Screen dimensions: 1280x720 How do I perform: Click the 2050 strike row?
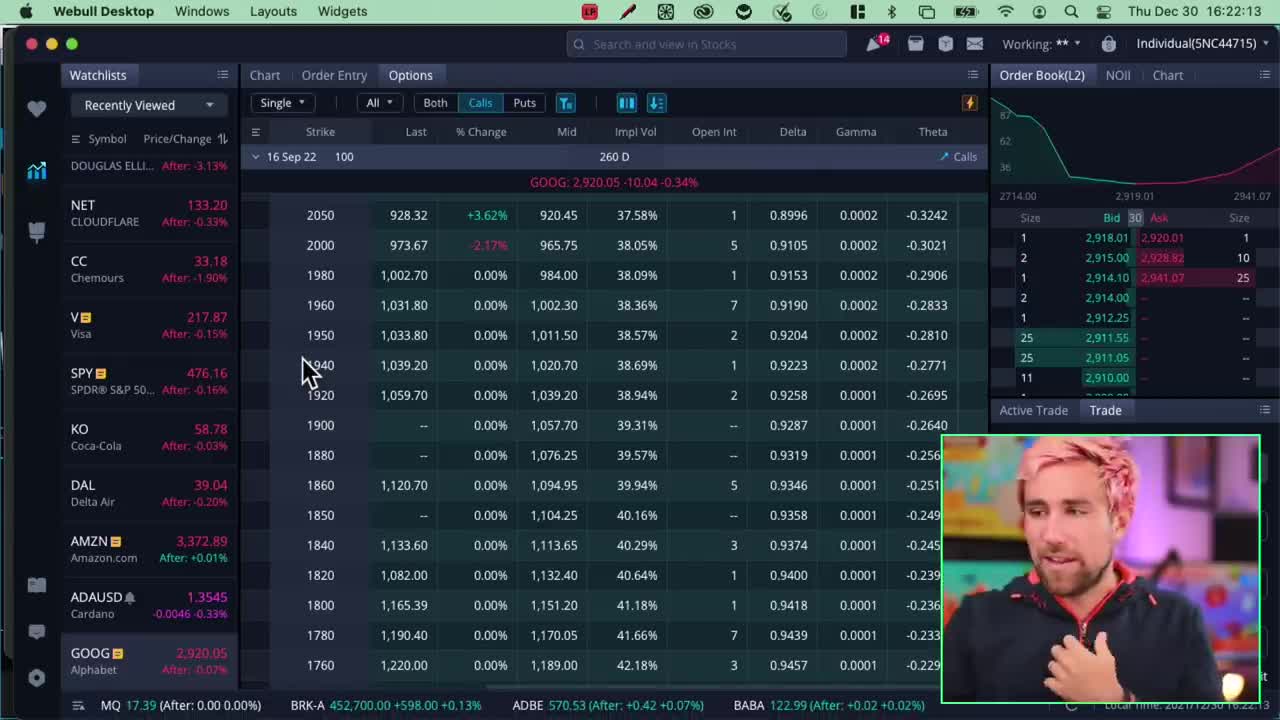(614, 215)
